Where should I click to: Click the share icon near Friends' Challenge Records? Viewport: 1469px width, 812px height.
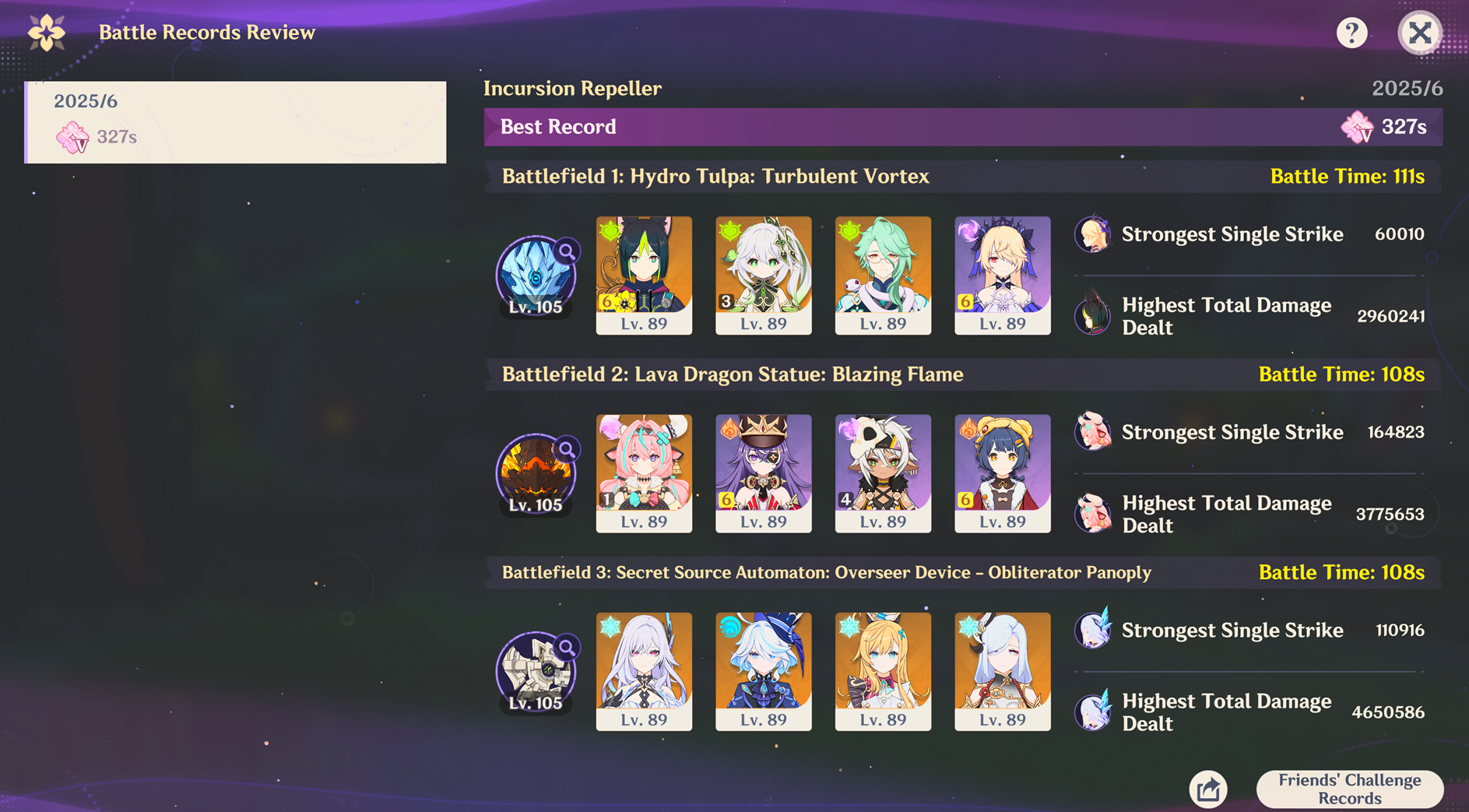click(x=1208, y=789)
